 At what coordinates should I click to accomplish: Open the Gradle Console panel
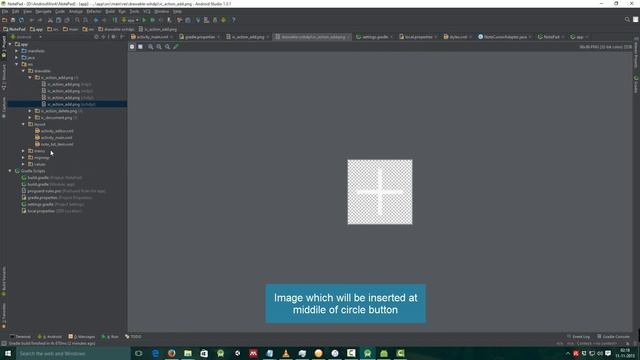pyautogui.click(x=613, y=337)
